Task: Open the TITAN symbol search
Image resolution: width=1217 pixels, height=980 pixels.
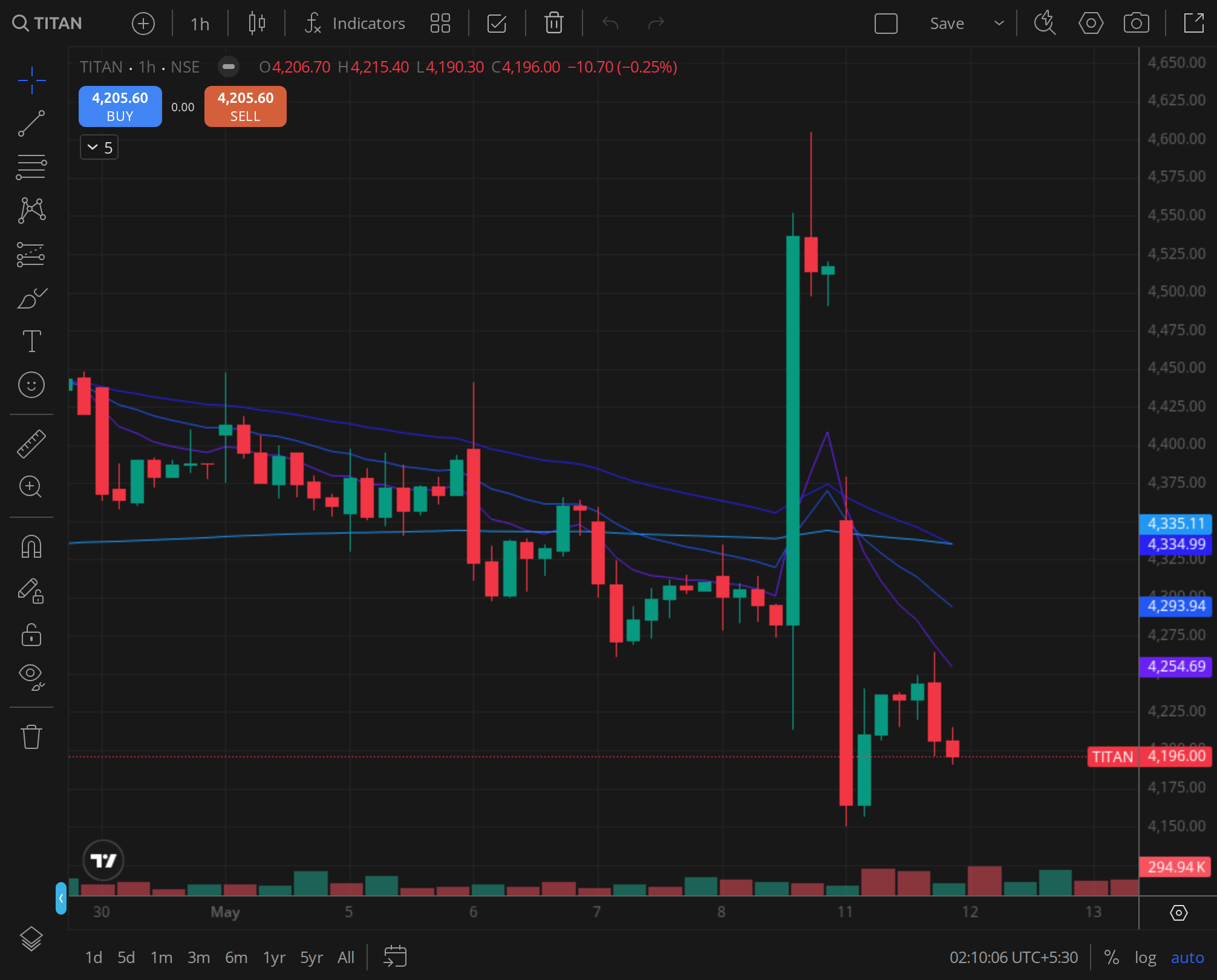Action: pyautogui.click(x=47, y=24)
